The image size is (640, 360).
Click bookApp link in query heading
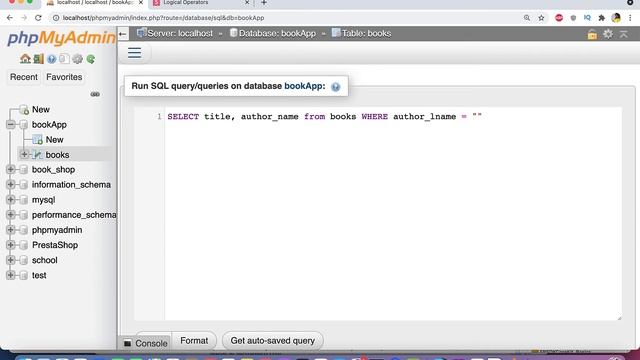coord(304,86)
